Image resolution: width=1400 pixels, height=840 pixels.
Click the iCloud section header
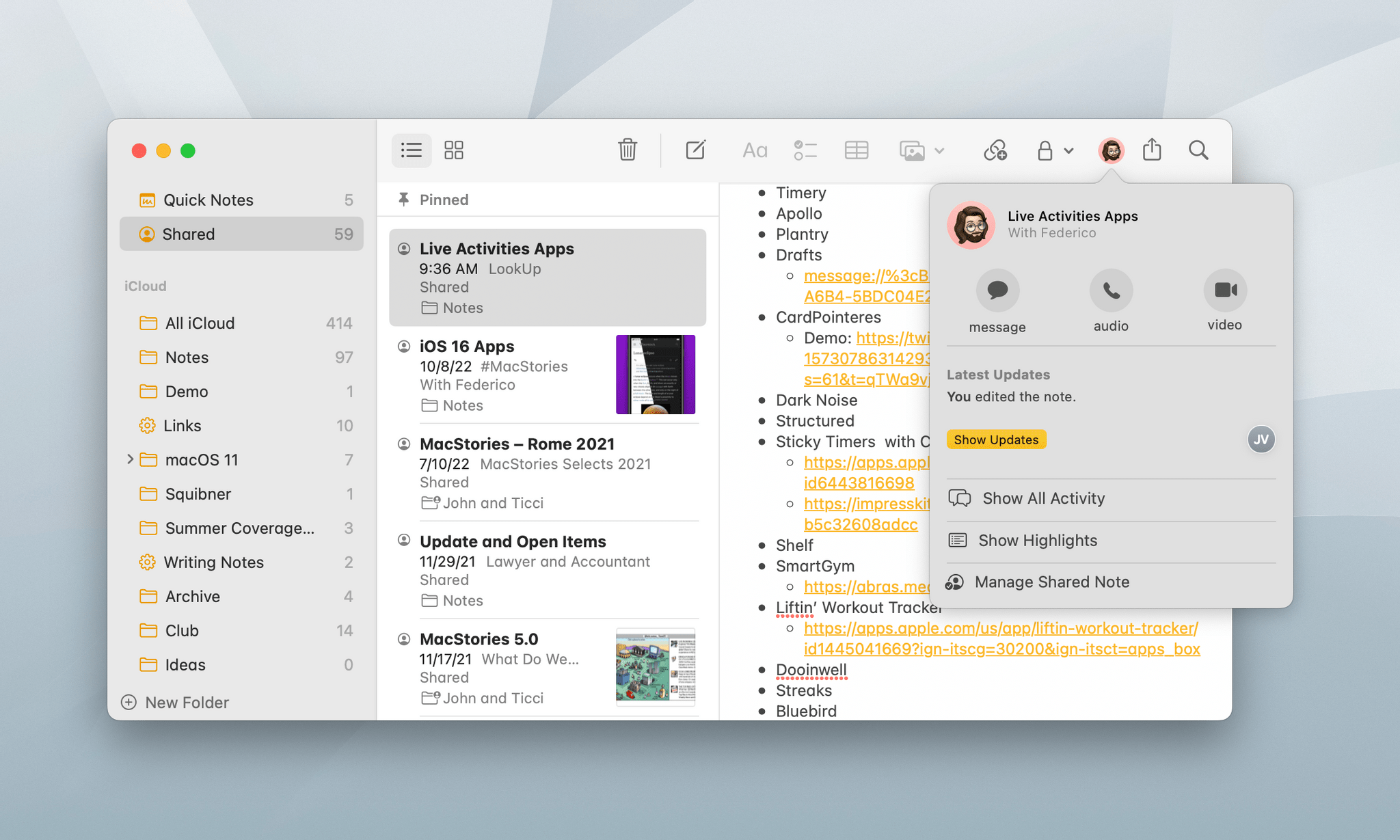(145, 286)
